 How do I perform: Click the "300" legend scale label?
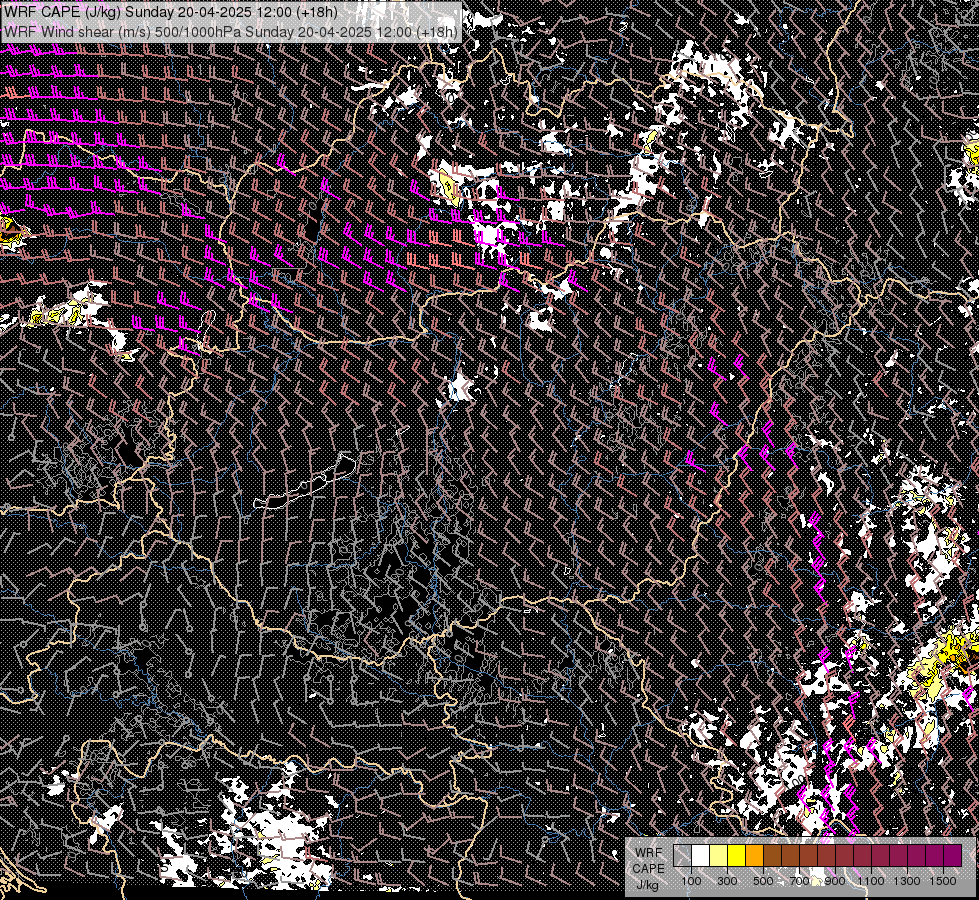(727, 881)
